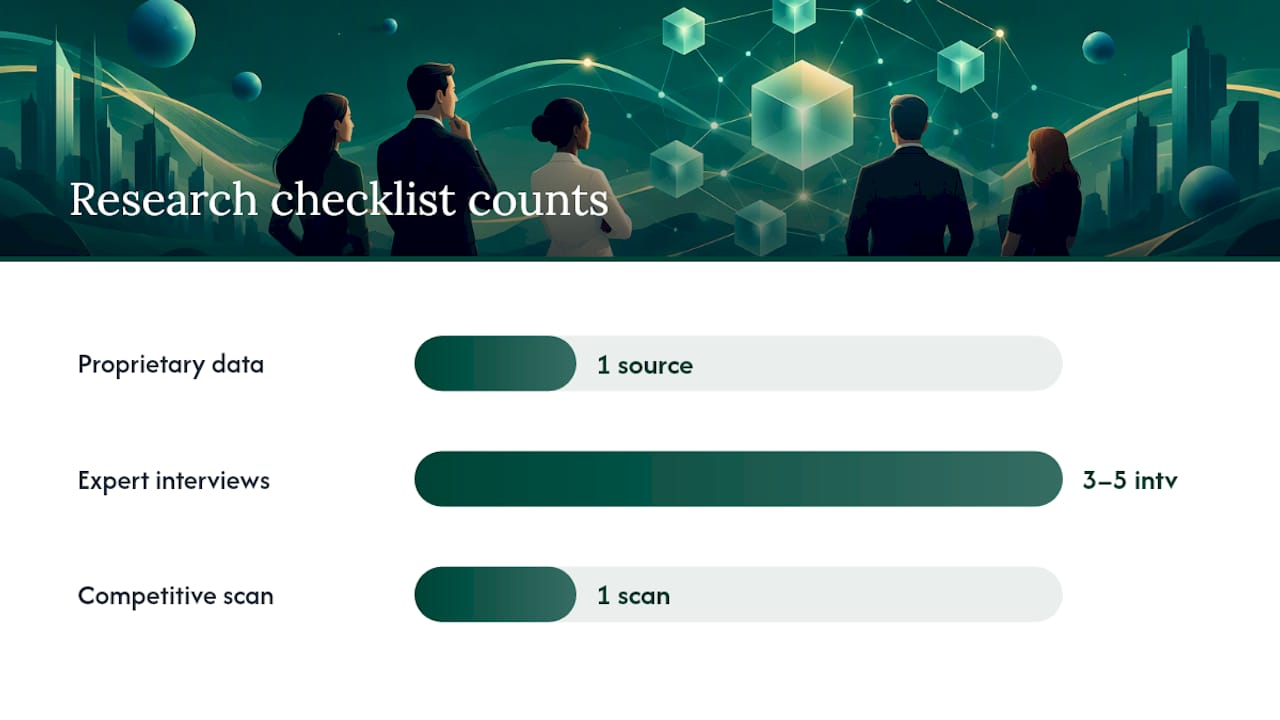Select the "Competitive scan" label

coord(176,596)
